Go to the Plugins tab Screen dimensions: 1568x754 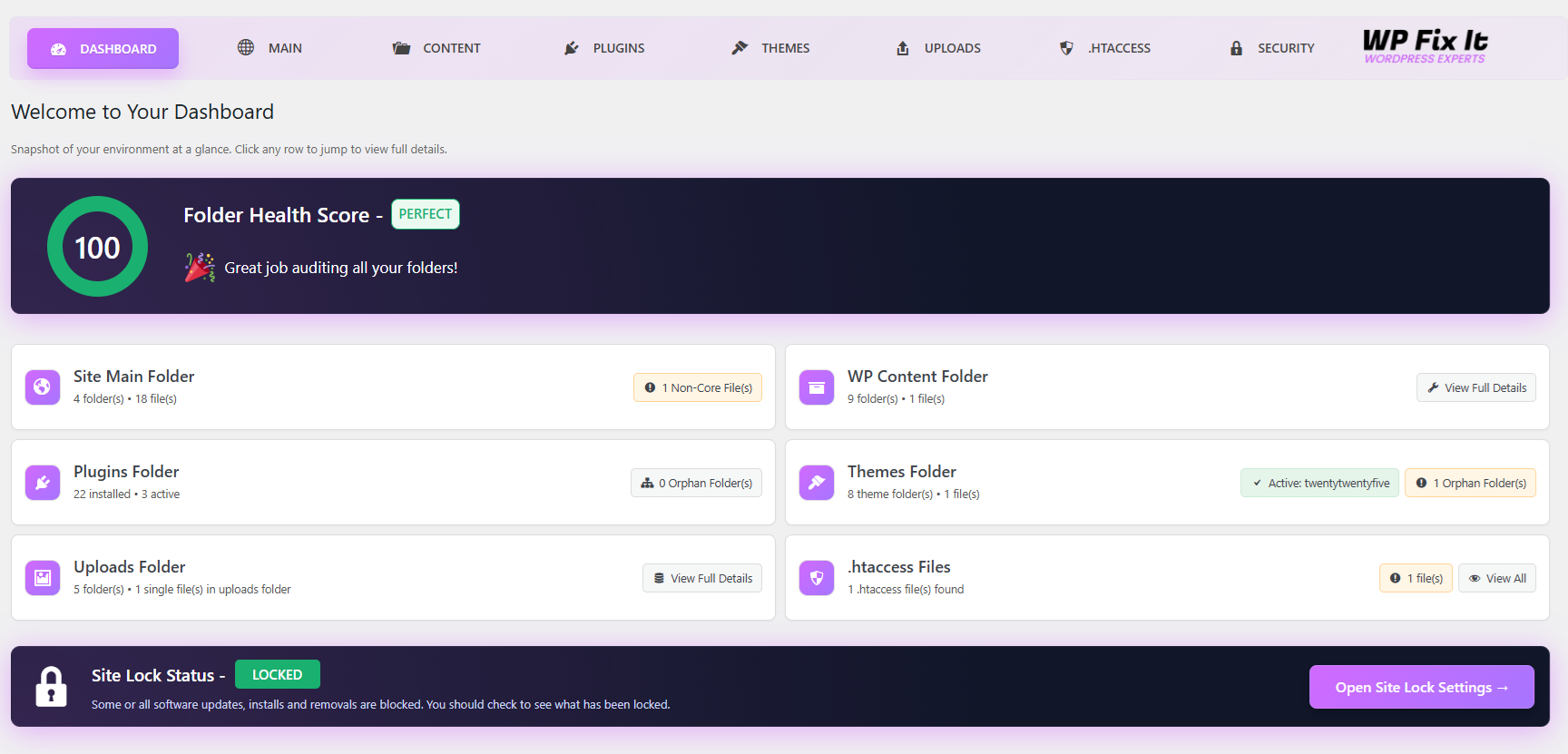point(604,48)
